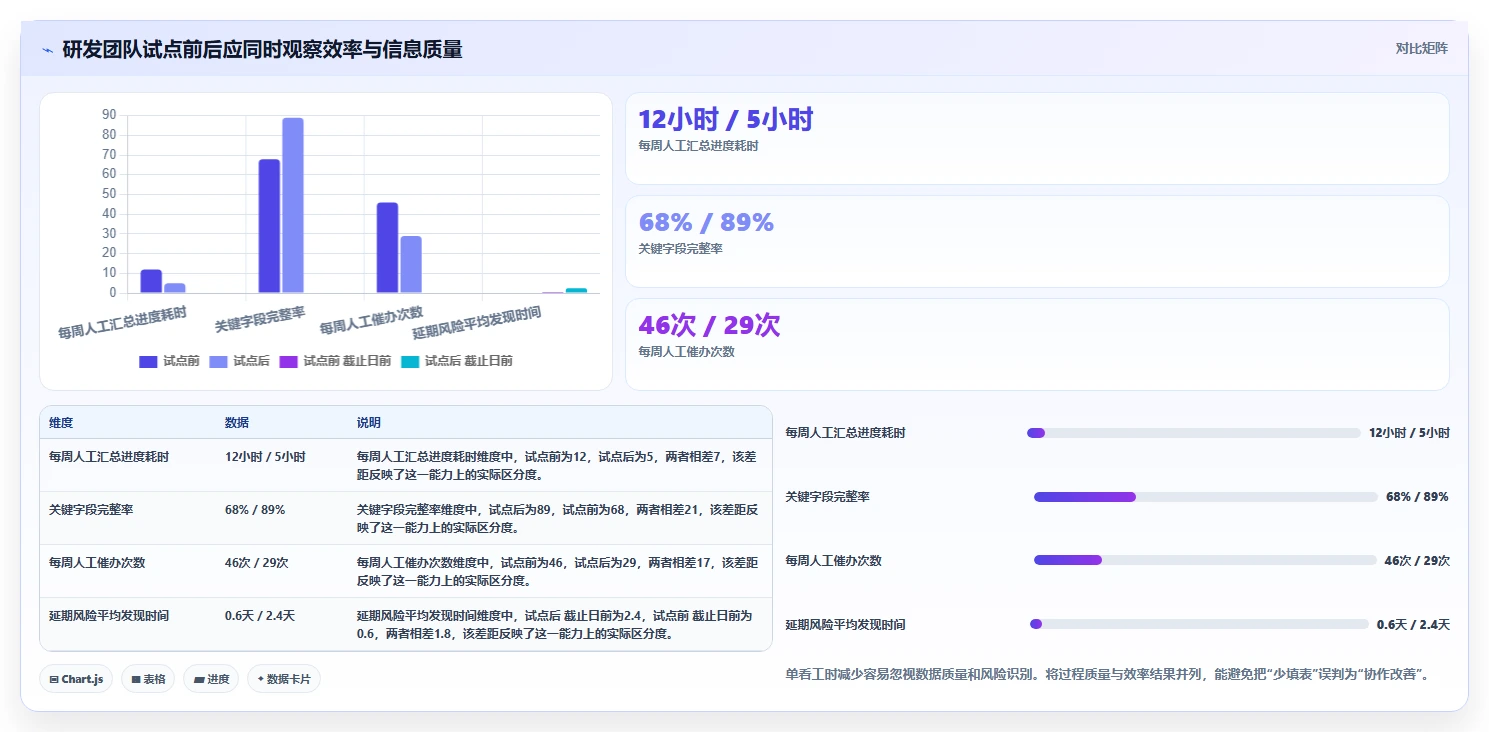Click the purple 试点前 截止日前 legend swatch
The width and height of the screenshot is (1489, 732).
[288, 361]
